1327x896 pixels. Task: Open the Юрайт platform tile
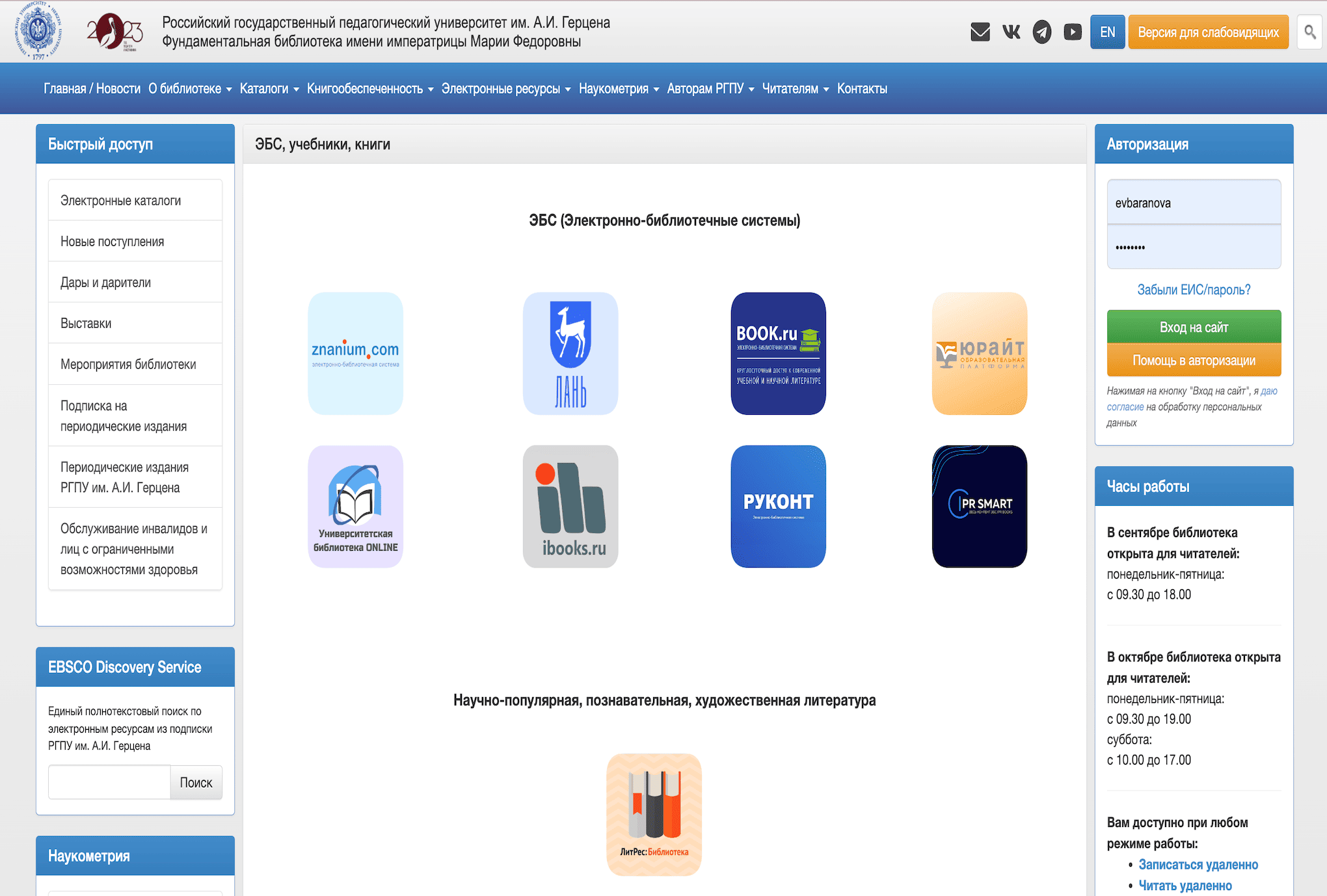pos(979,353)
